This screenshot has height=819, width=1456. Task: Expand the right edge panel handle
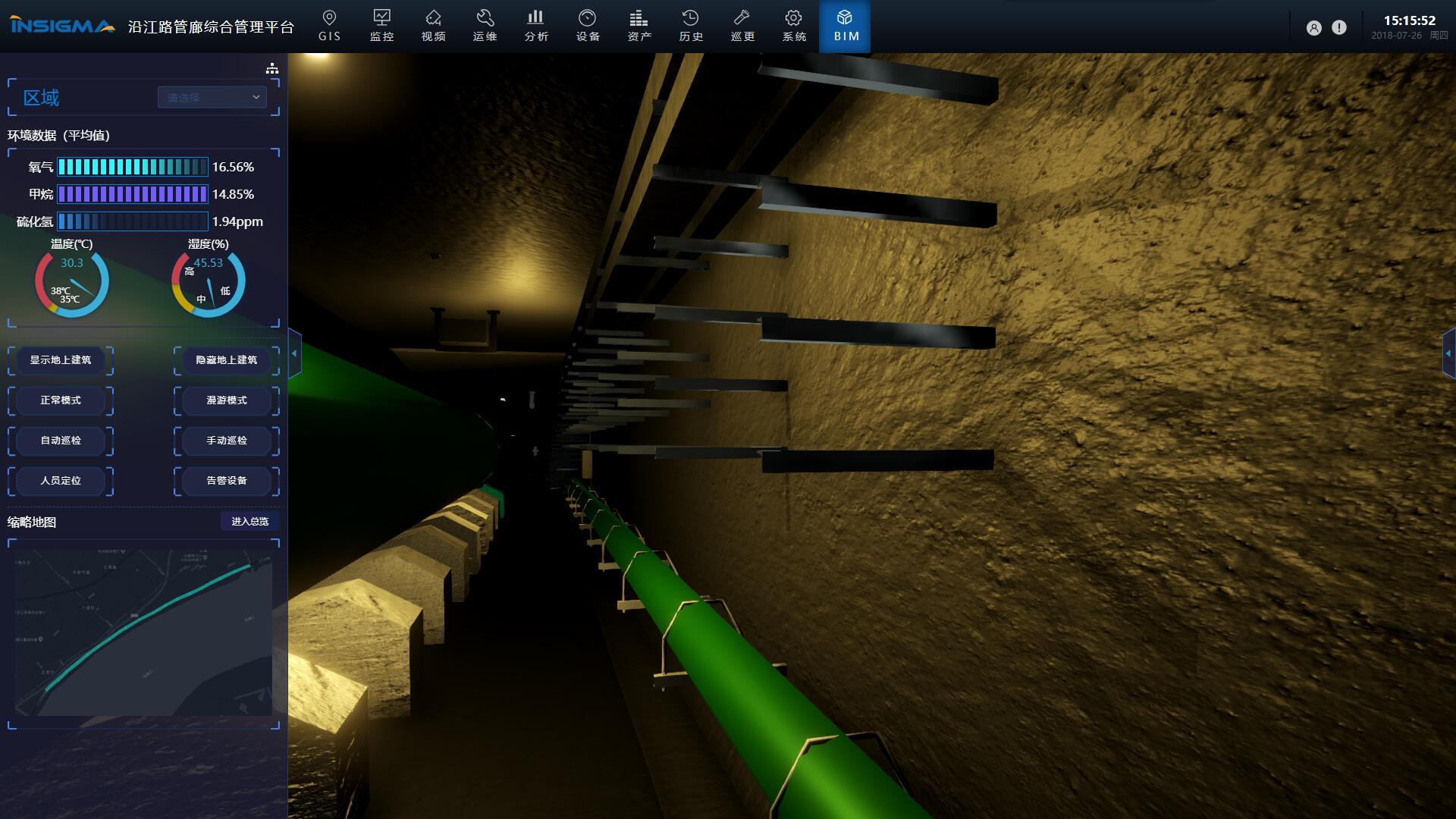1449,353
